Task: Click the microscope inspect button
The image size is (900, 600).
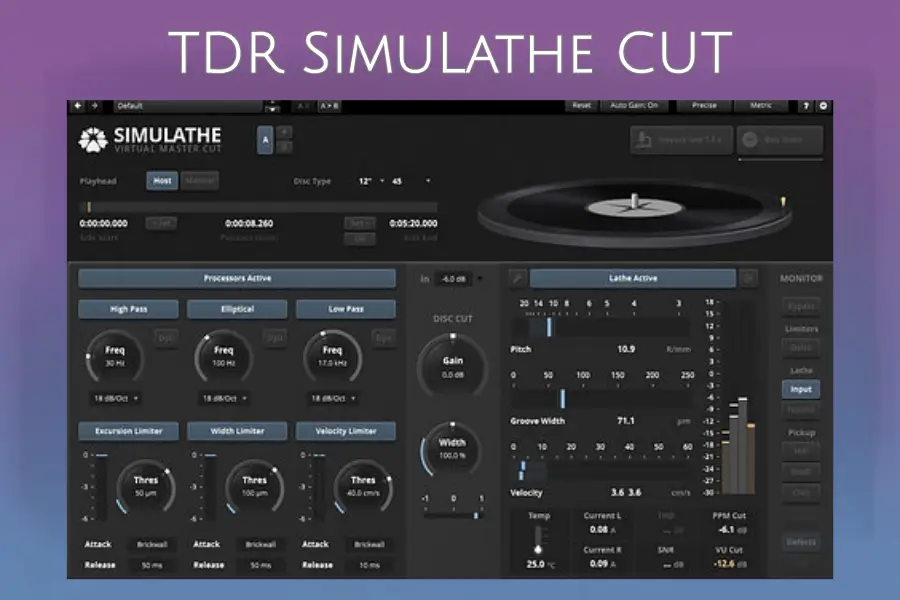Action: (681, 140)
